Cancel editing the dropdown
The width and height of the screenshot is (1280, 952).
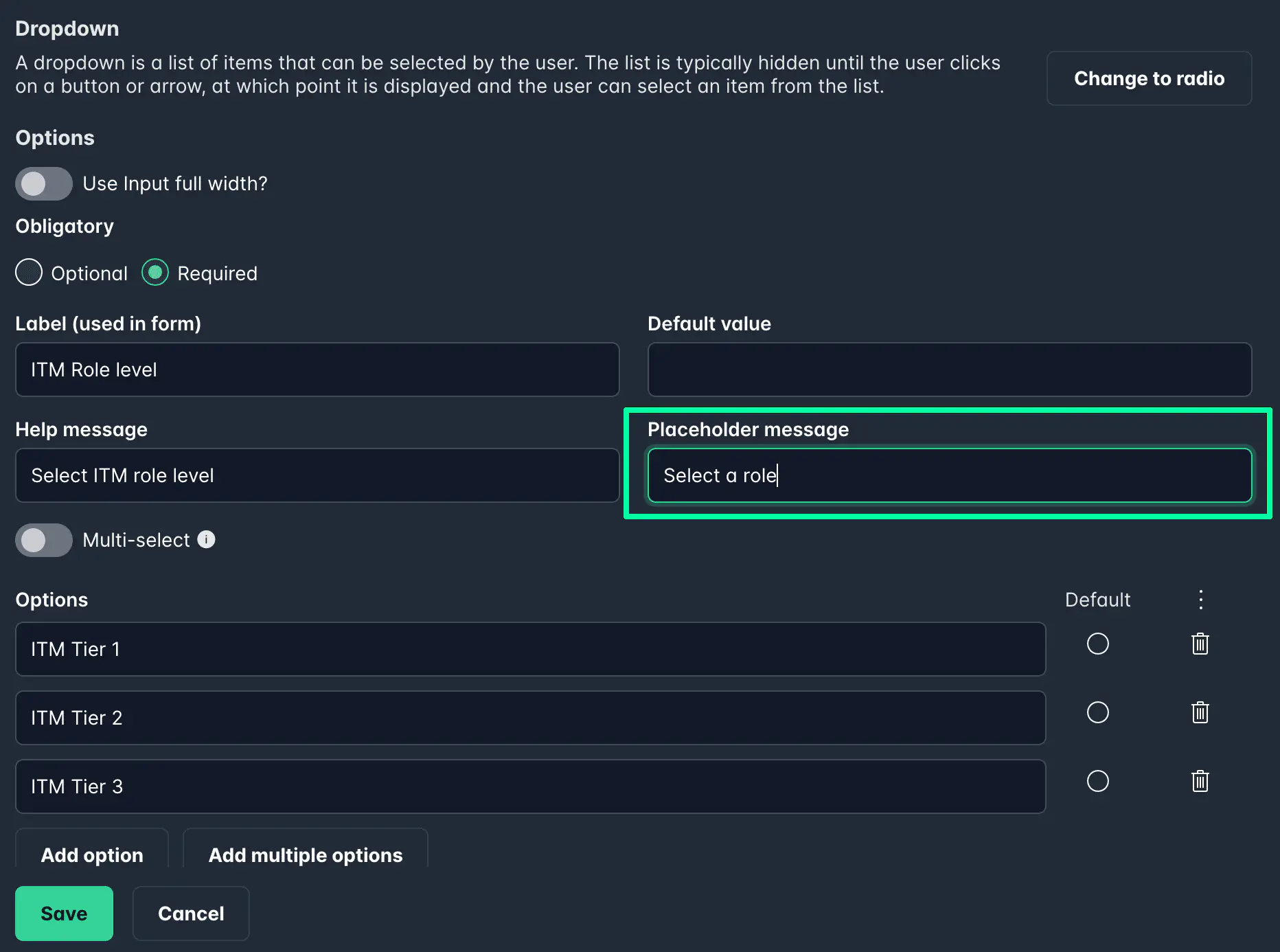(x=190, y=913)
